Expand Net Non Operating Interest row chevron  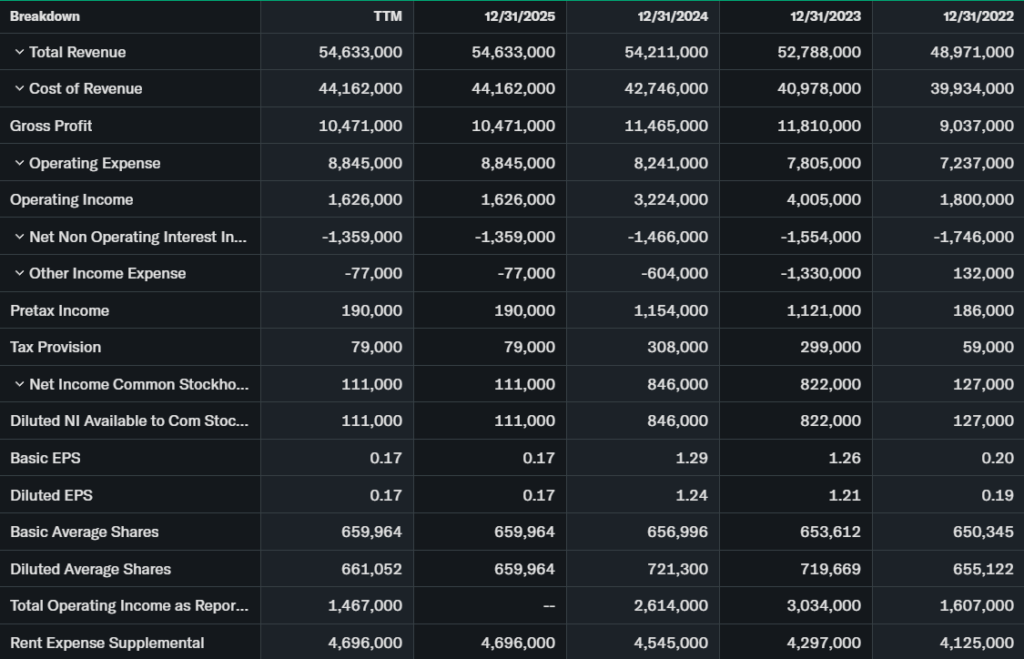point(19,237)
